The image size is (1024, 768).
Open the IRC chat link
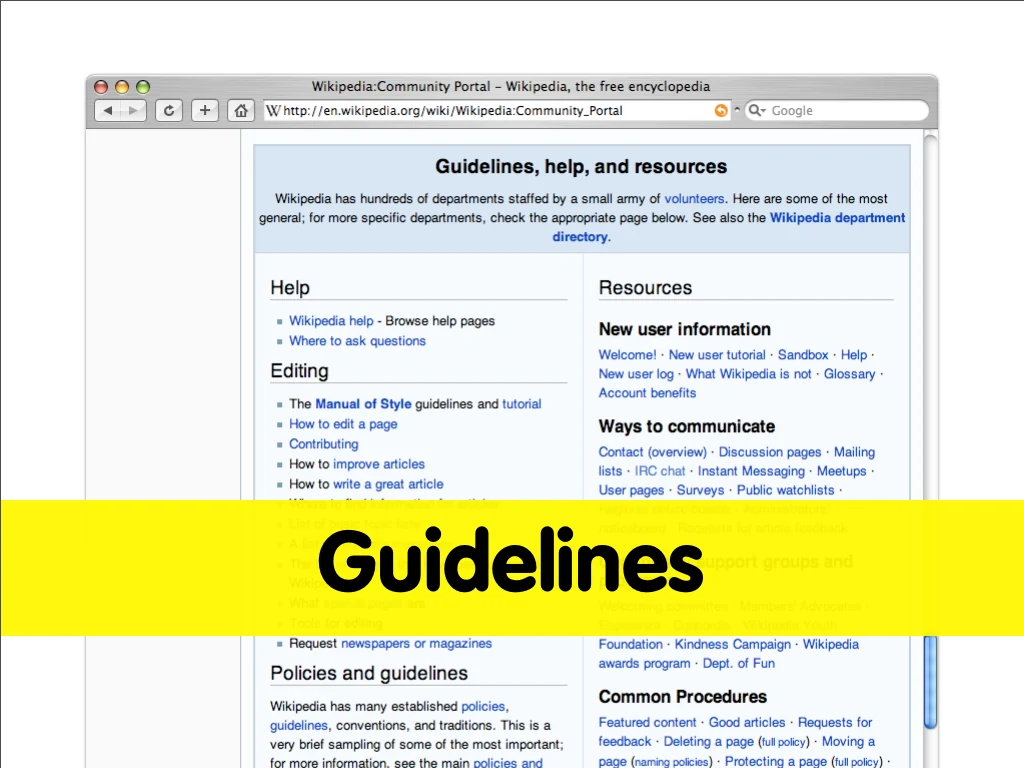[x=660, y=471]
